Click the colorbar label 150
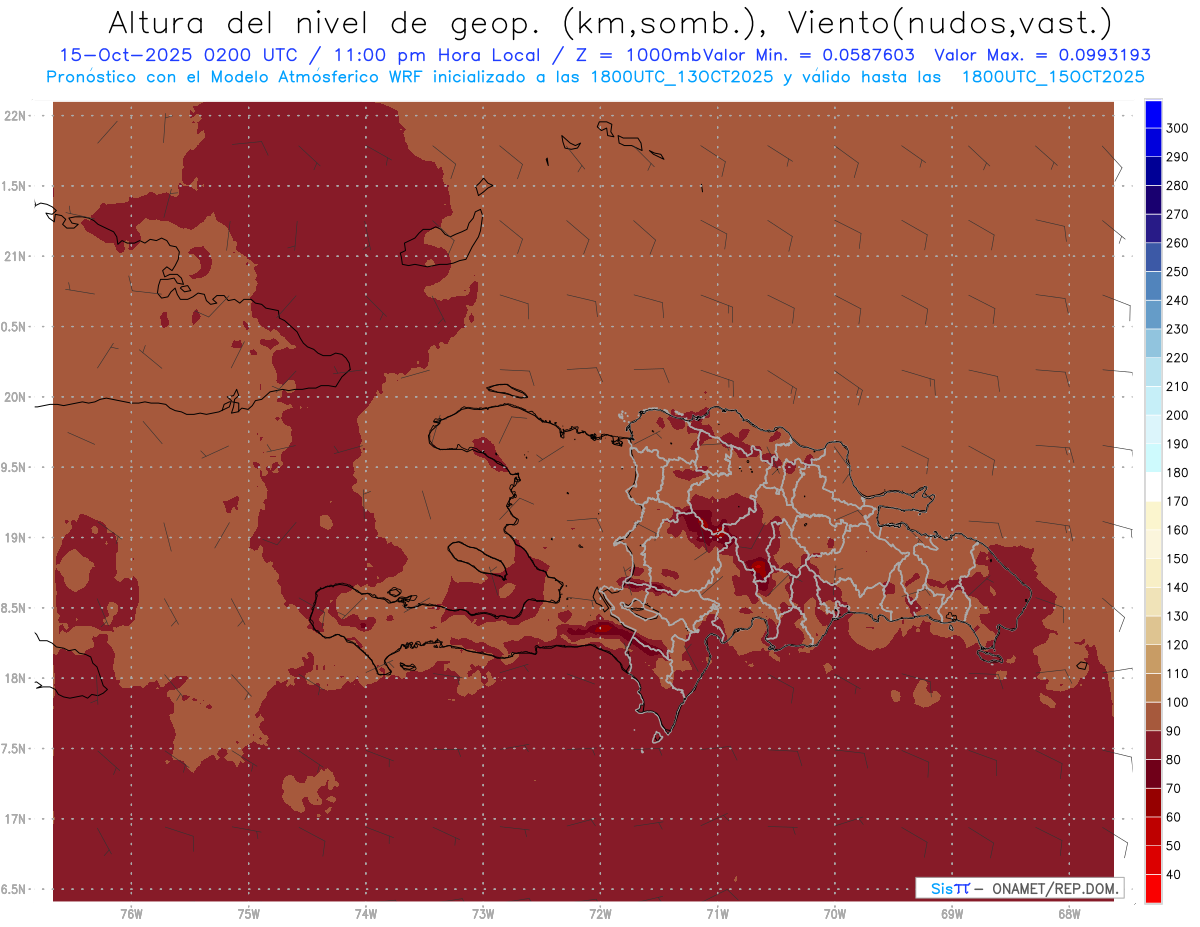Screen dimensions: 1200x927 [x=1176, y=559]
